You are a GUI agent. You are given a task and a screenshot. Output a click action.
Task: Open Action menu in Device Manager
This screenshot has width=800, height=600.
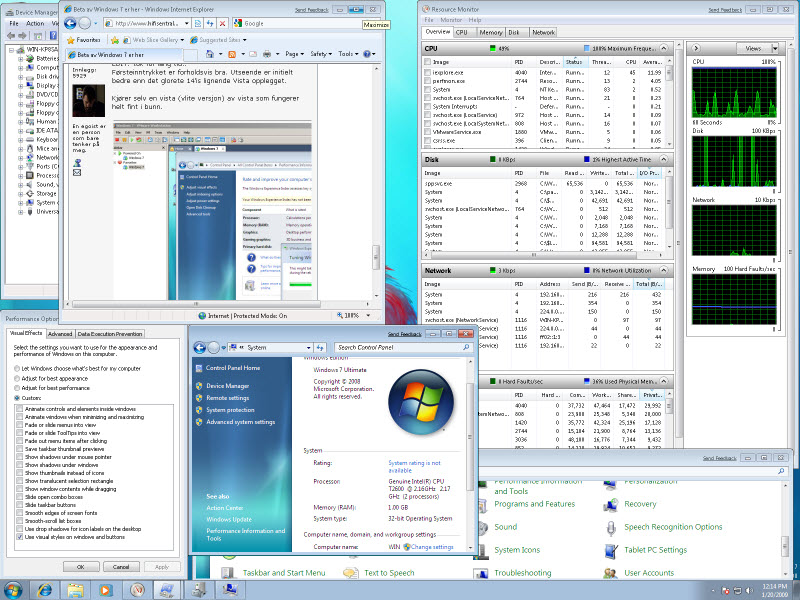point(35,23)
